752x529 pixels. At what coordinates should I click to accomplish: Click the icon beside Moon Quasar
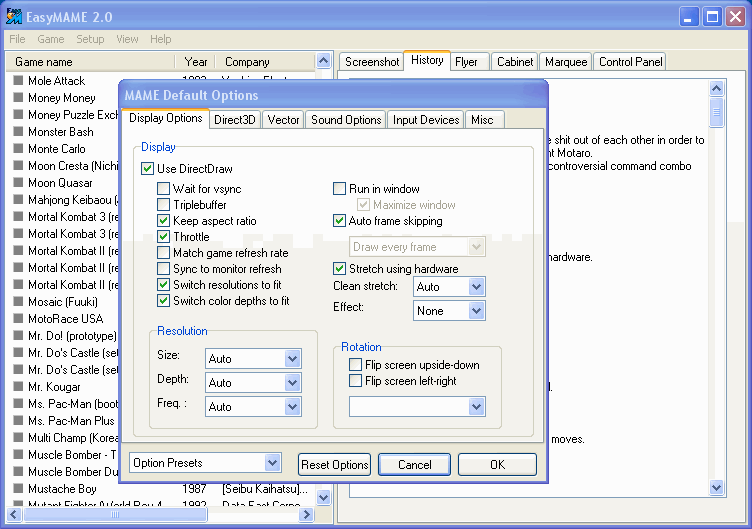18,182
